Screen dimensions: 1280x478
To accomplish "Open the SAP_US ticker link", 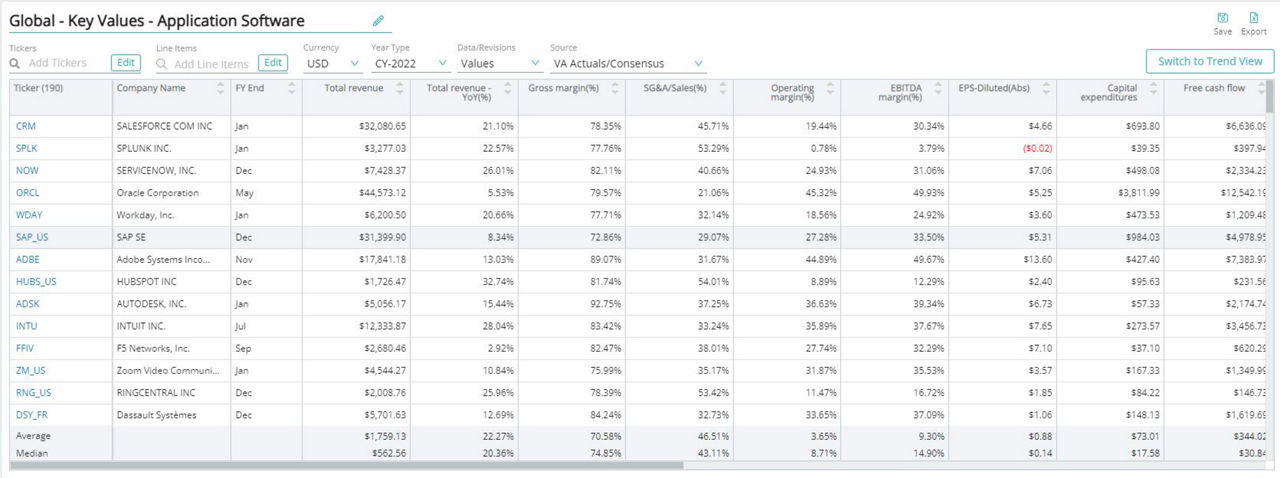I will coord(32,237).
